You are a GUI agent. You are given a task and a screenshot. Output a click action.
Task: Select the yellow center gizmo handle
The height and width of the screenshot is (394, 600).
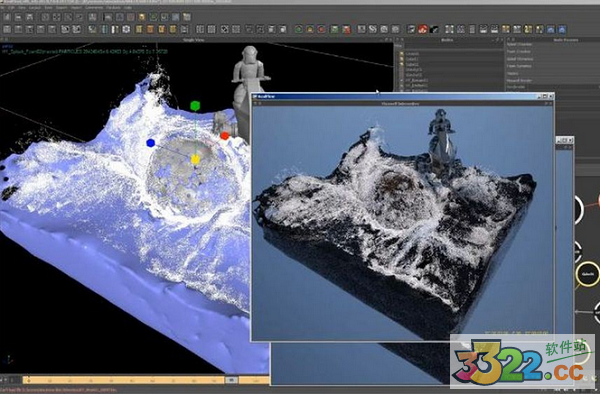point(196,159)
